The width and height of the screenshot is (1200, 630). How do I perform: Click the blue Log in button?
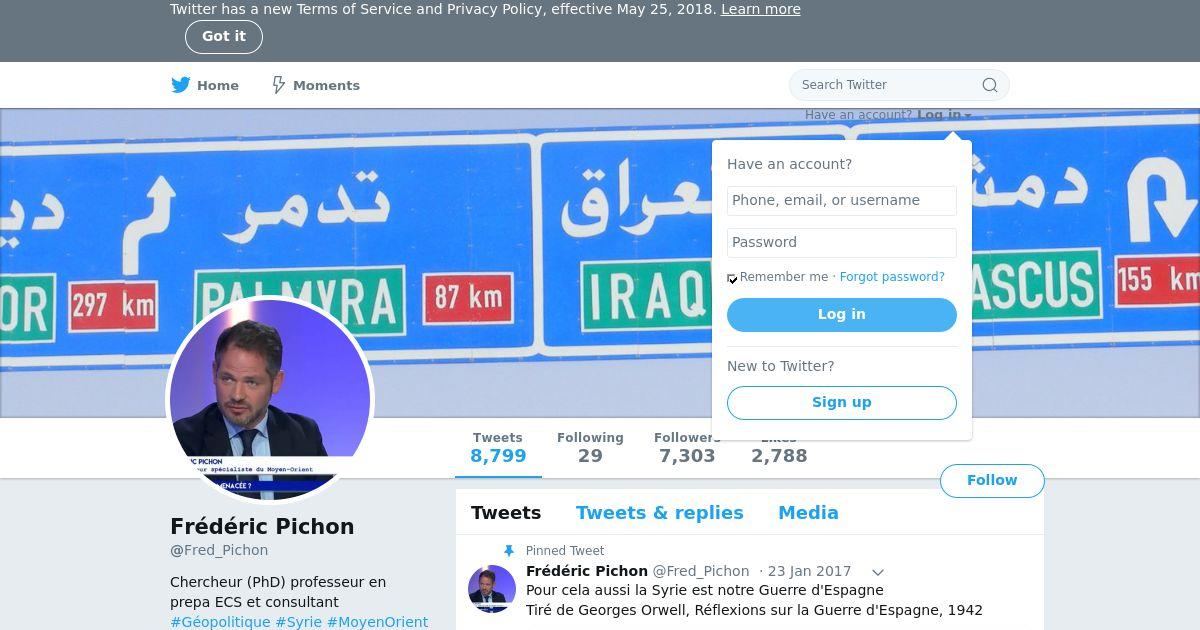(842, 314)
